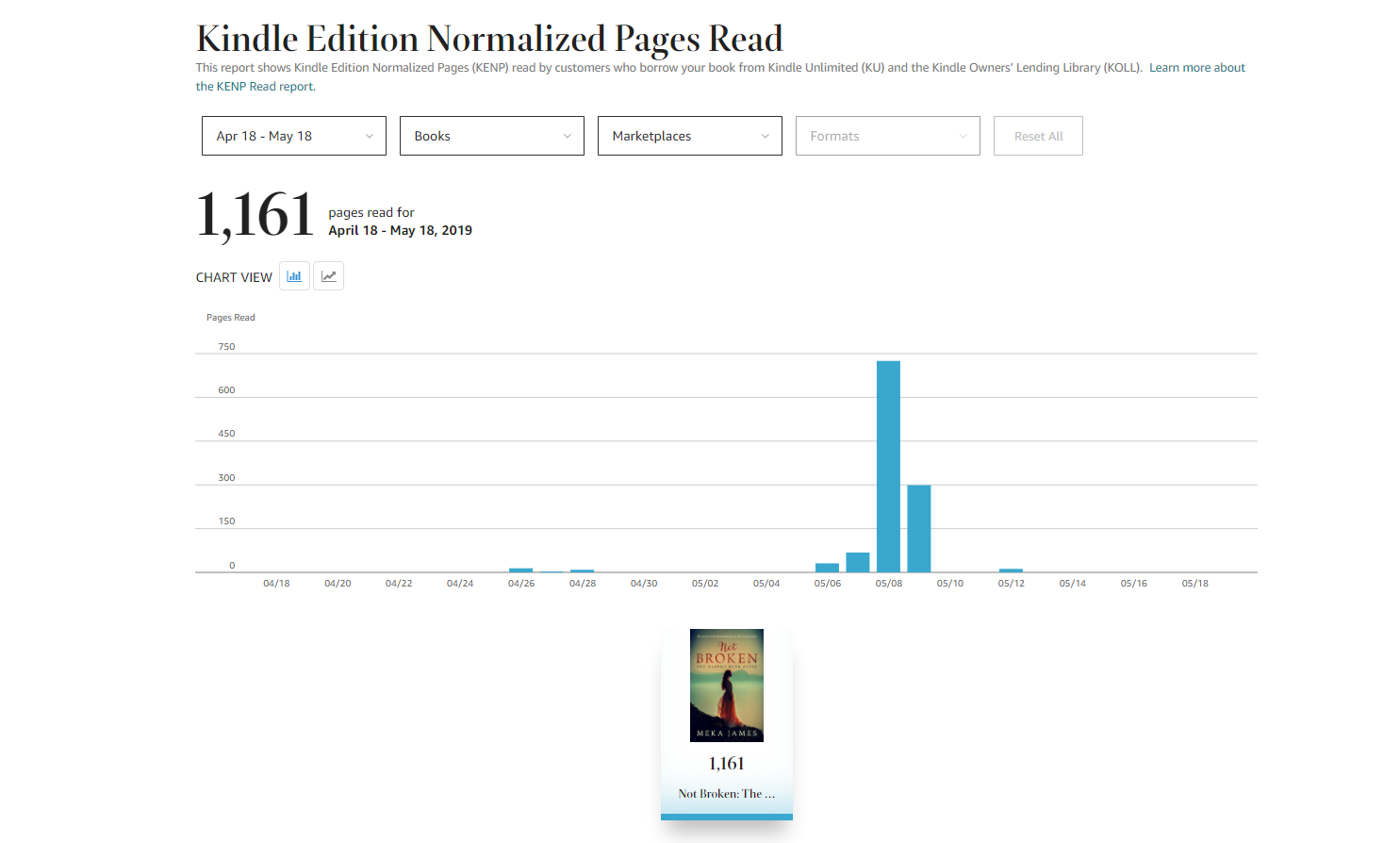This screenshot has height=843, width=1400.
Task: Click the small bar at 04/26
Action: (520, 570)
